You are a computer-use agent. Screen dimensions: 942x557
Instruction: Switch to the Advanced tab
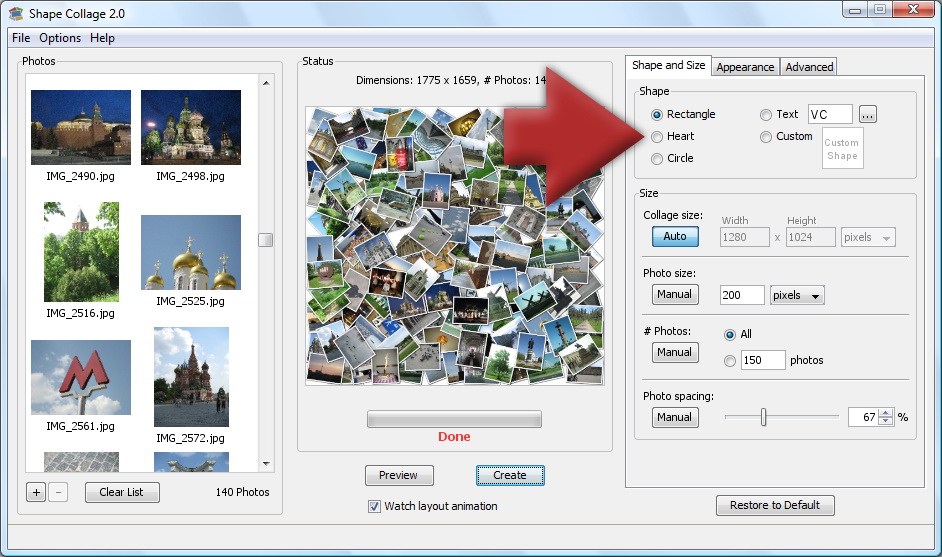(x=809, y=67)
